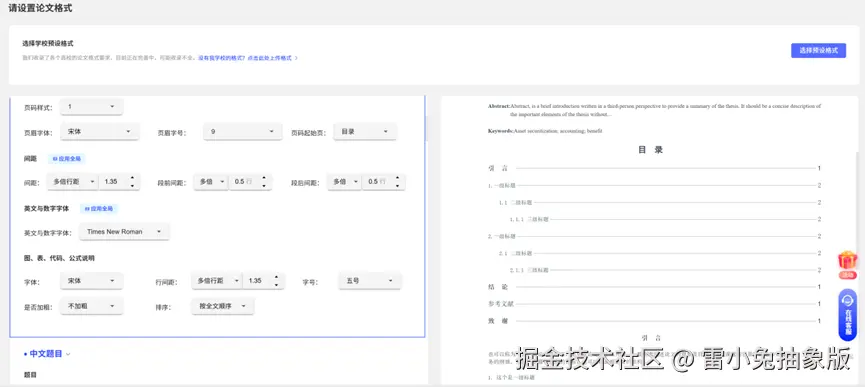The image size is (865, 387).
Task: Open the 段前间距 unit dropdown 多倍
Action: pos(211,182)
